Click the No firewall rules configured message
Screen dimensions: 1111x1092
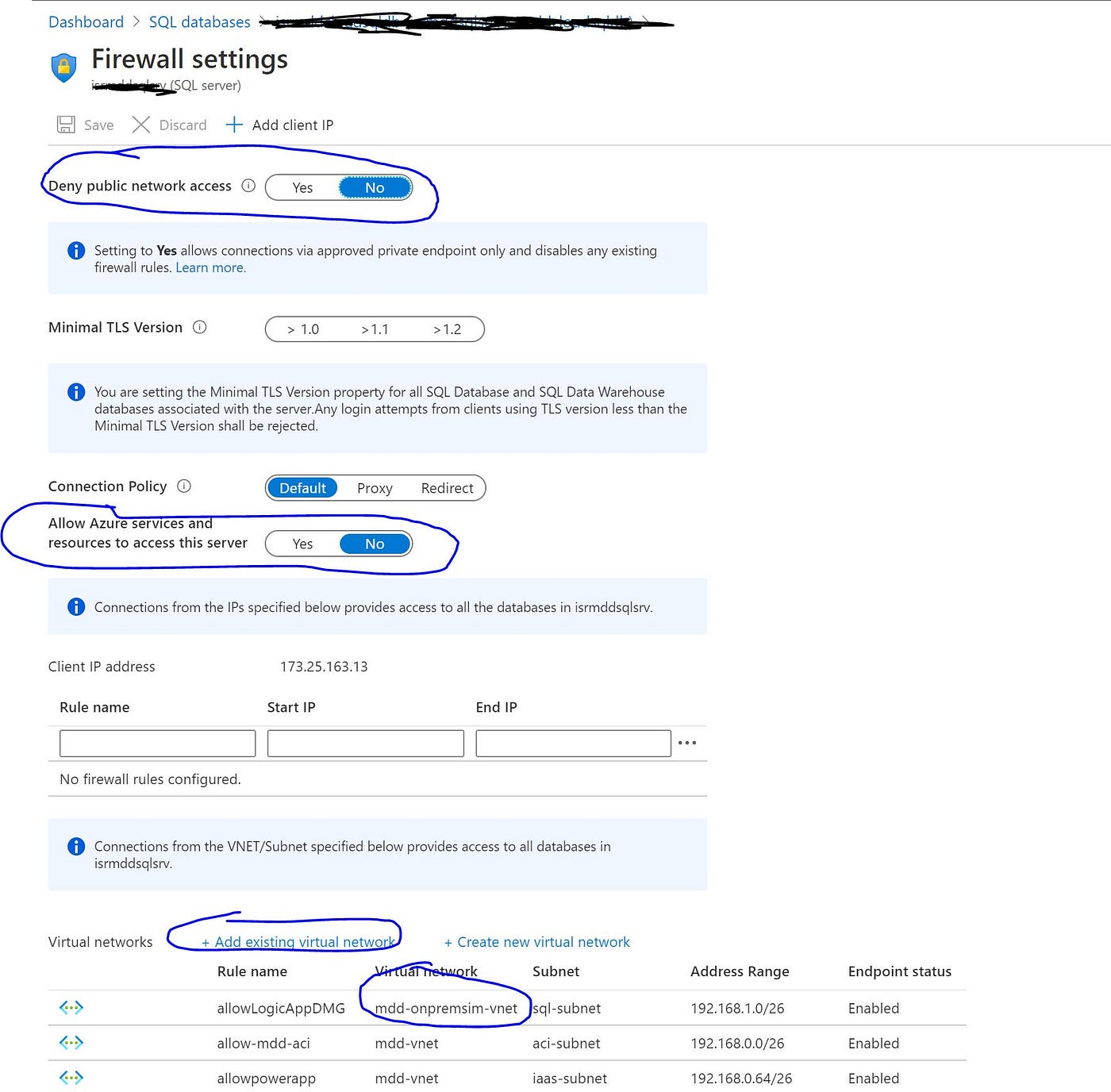[x=150, y=779]
